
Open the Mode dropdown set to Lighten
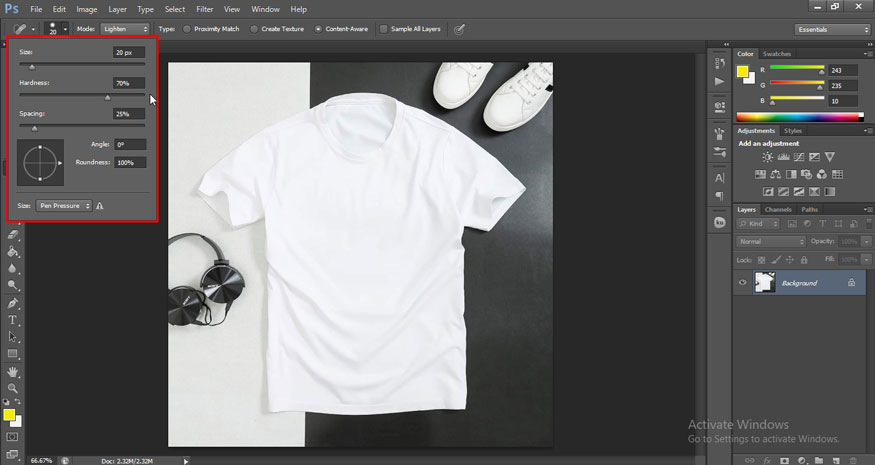coord(125,29)
